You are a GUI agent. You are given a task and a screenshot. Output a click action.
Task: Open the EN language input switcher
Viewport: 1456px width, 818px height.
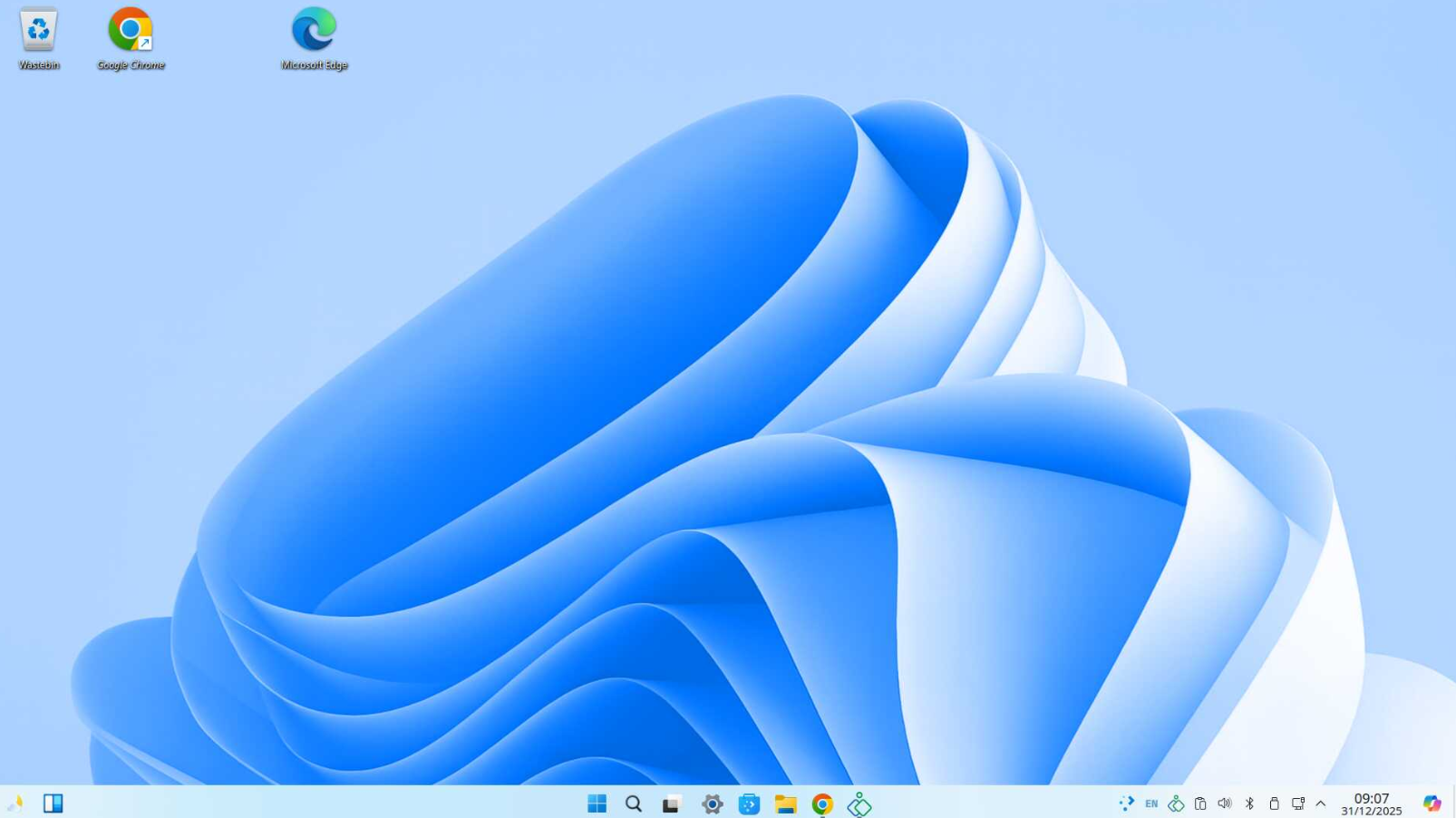[1151, 803]
